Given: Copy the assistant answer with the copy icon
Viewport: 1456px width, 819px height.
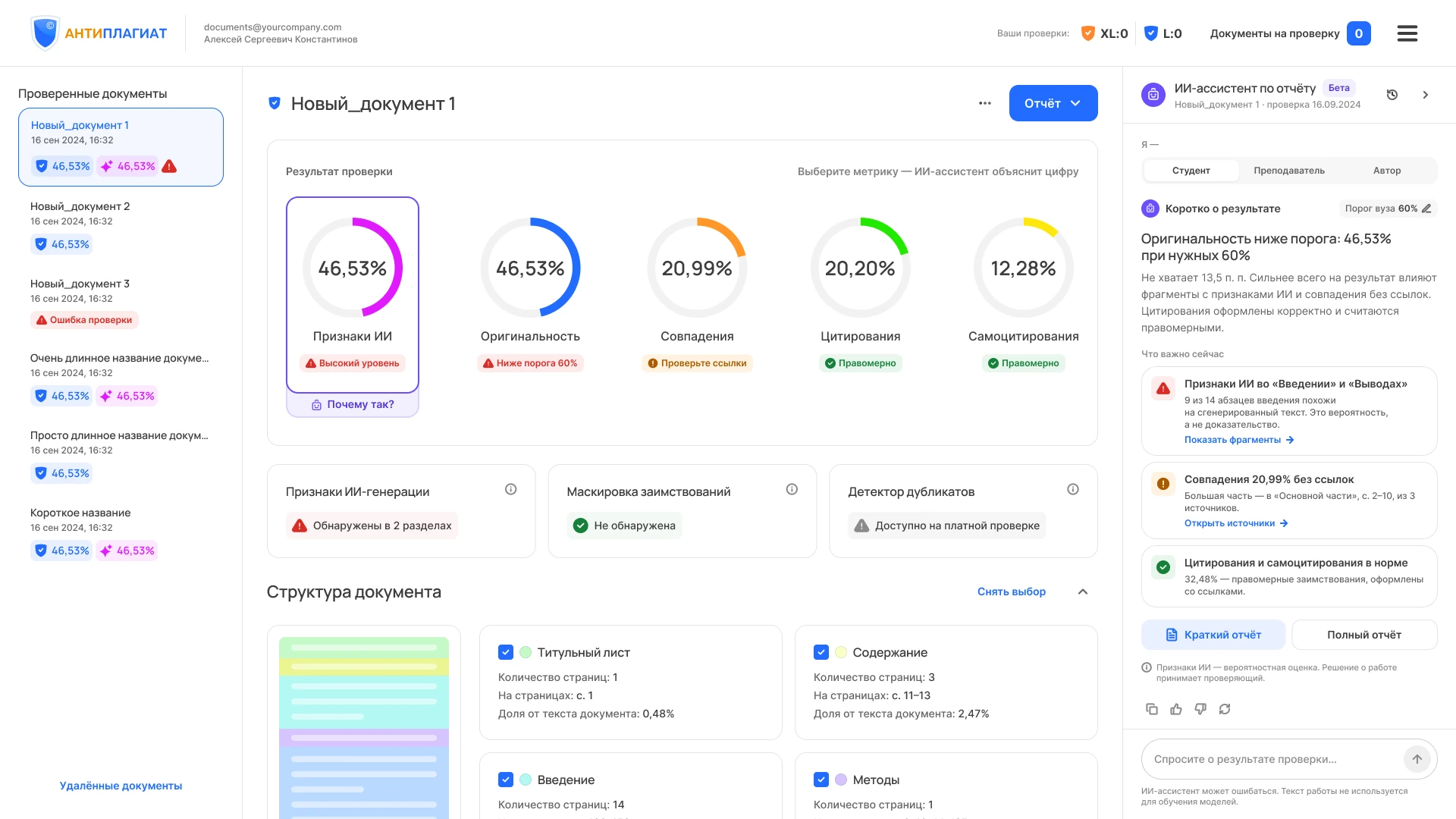Looking at the screenshot, I should (1151, 709).
